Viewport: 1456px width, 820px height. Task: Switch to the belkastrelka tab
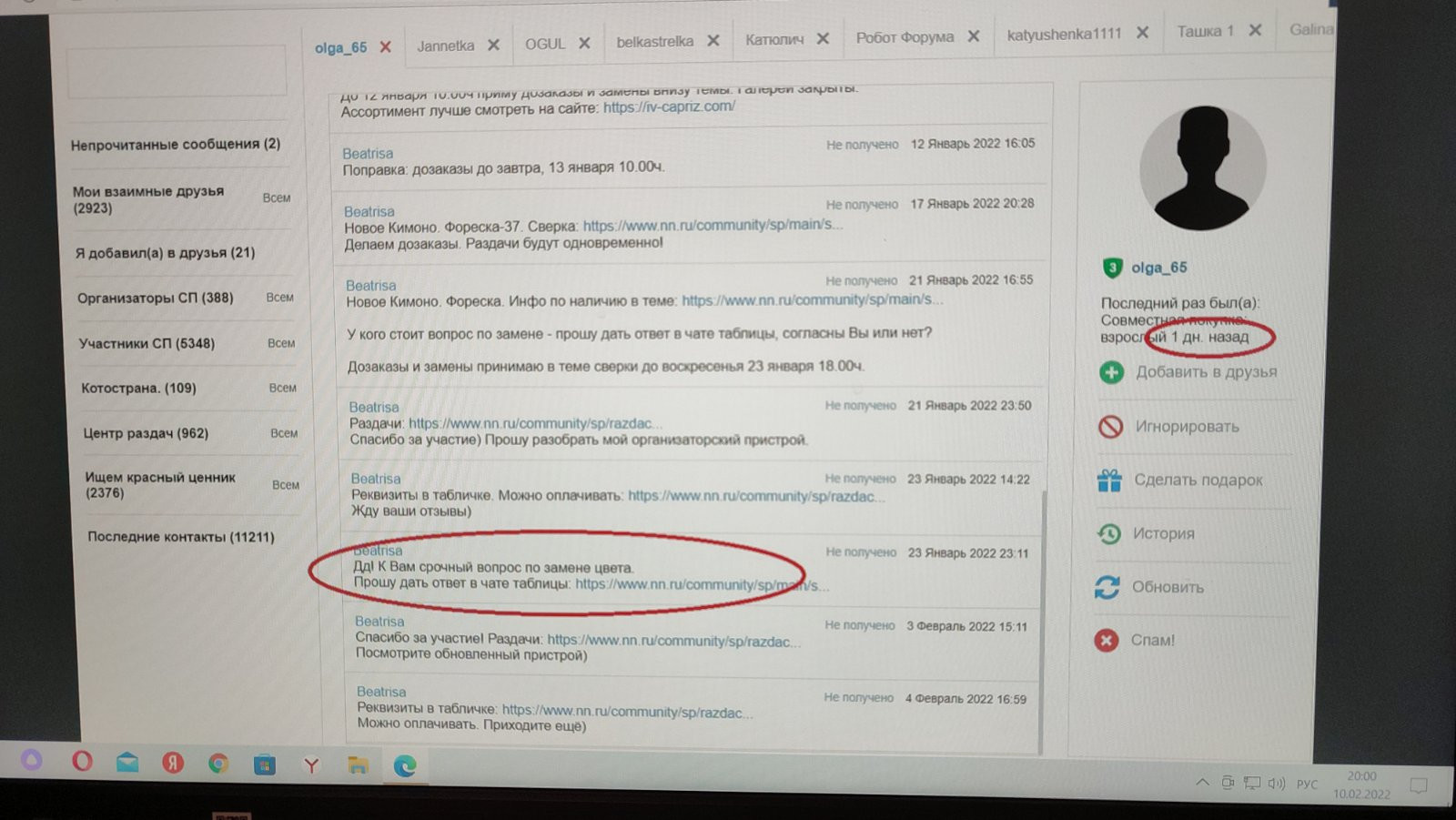tap(654, 42)
